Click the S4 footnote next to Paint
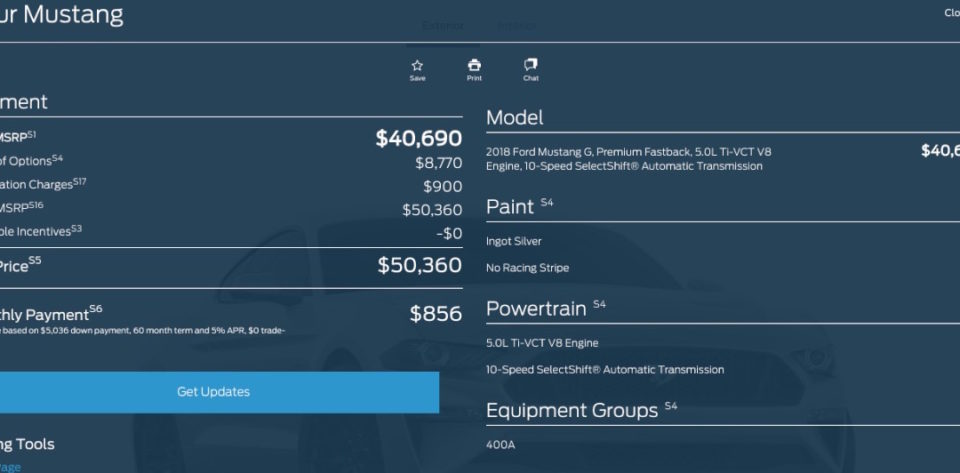 (547, 202)
